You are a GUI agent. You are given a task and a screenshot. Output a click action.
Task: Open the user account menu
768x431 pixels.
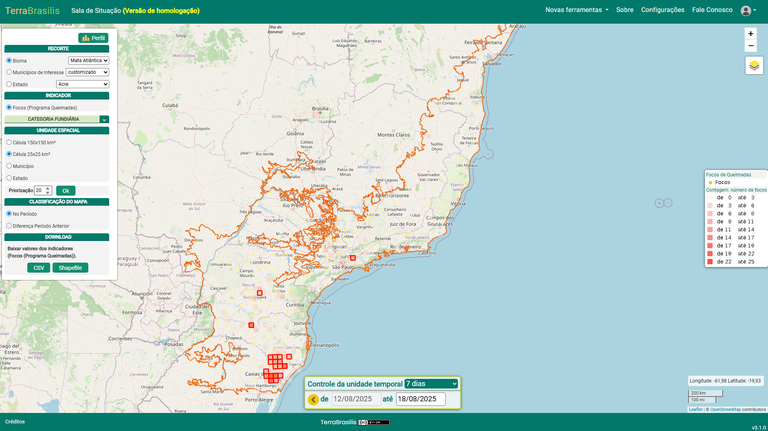(748, 10)
